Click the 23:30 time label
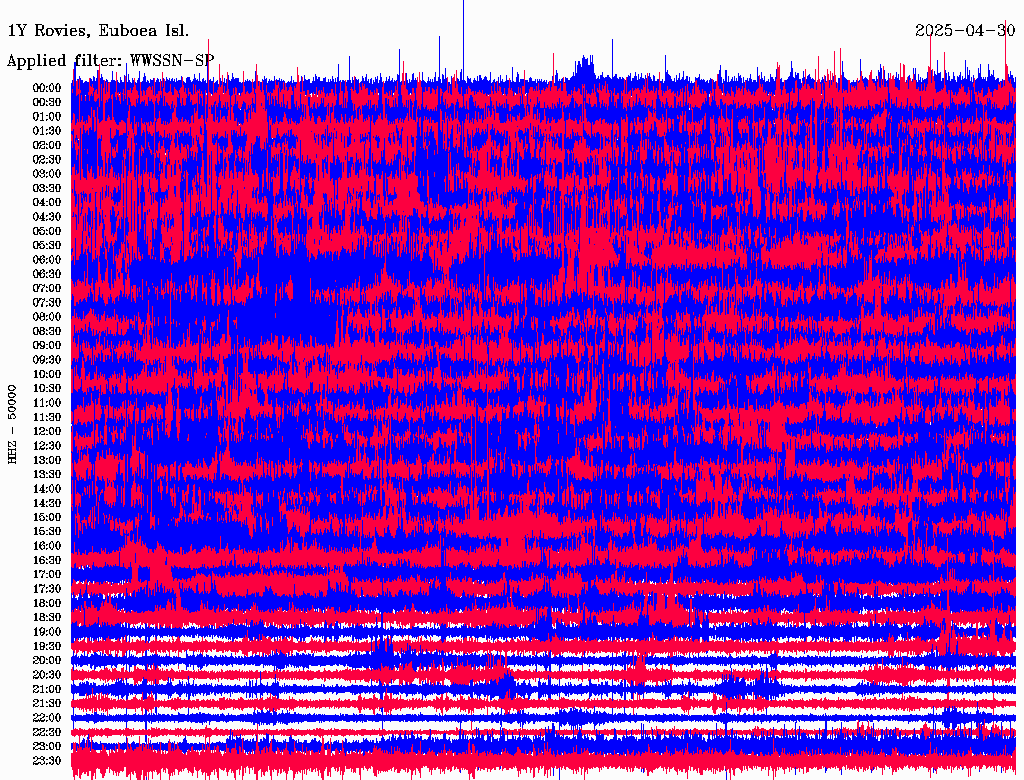The width and height of the screenshot is (1024, 780). point(46,761)
